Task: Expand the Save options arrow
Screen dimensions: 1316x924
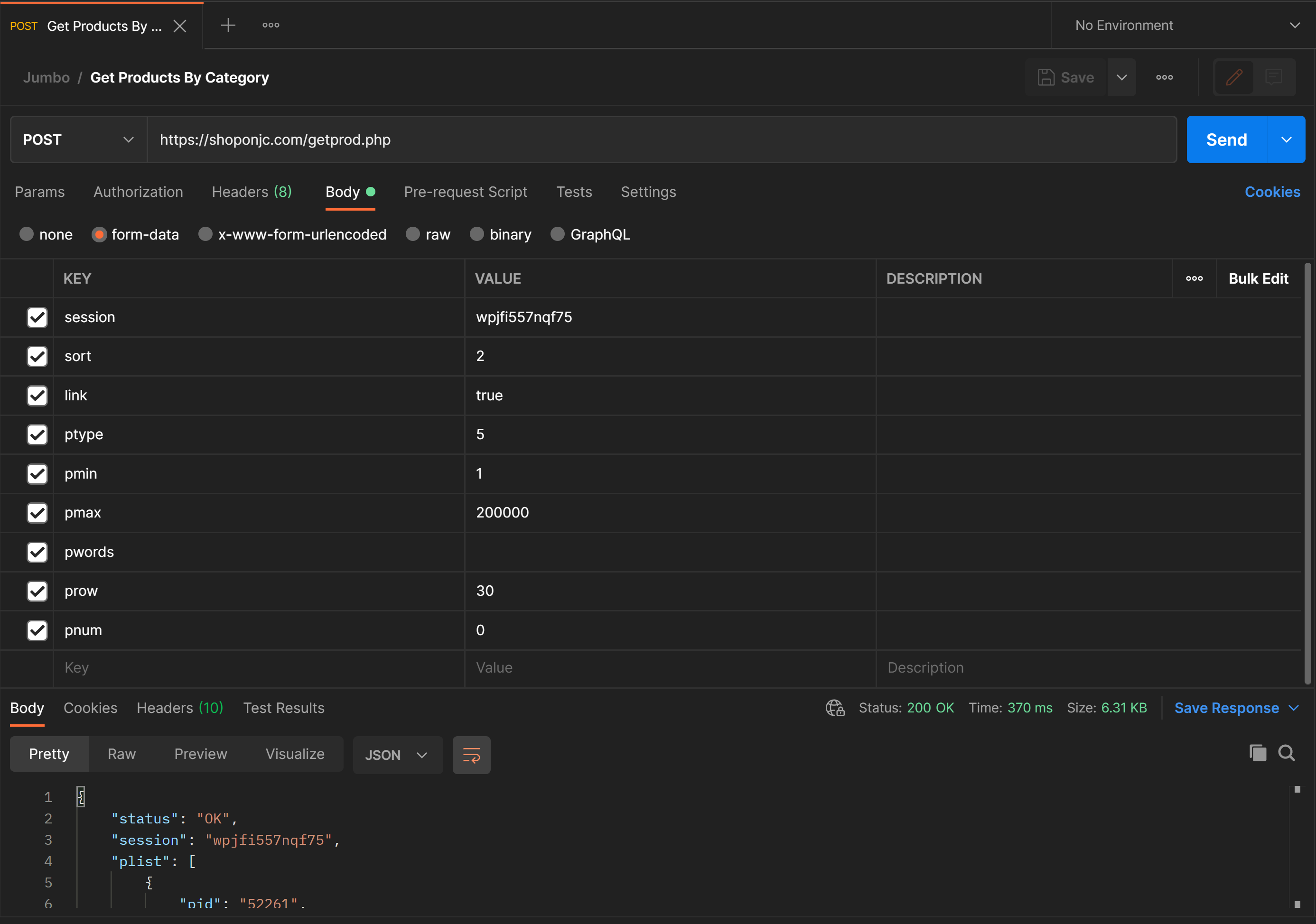Action: pyautogui.click(x=1122, y=77)
